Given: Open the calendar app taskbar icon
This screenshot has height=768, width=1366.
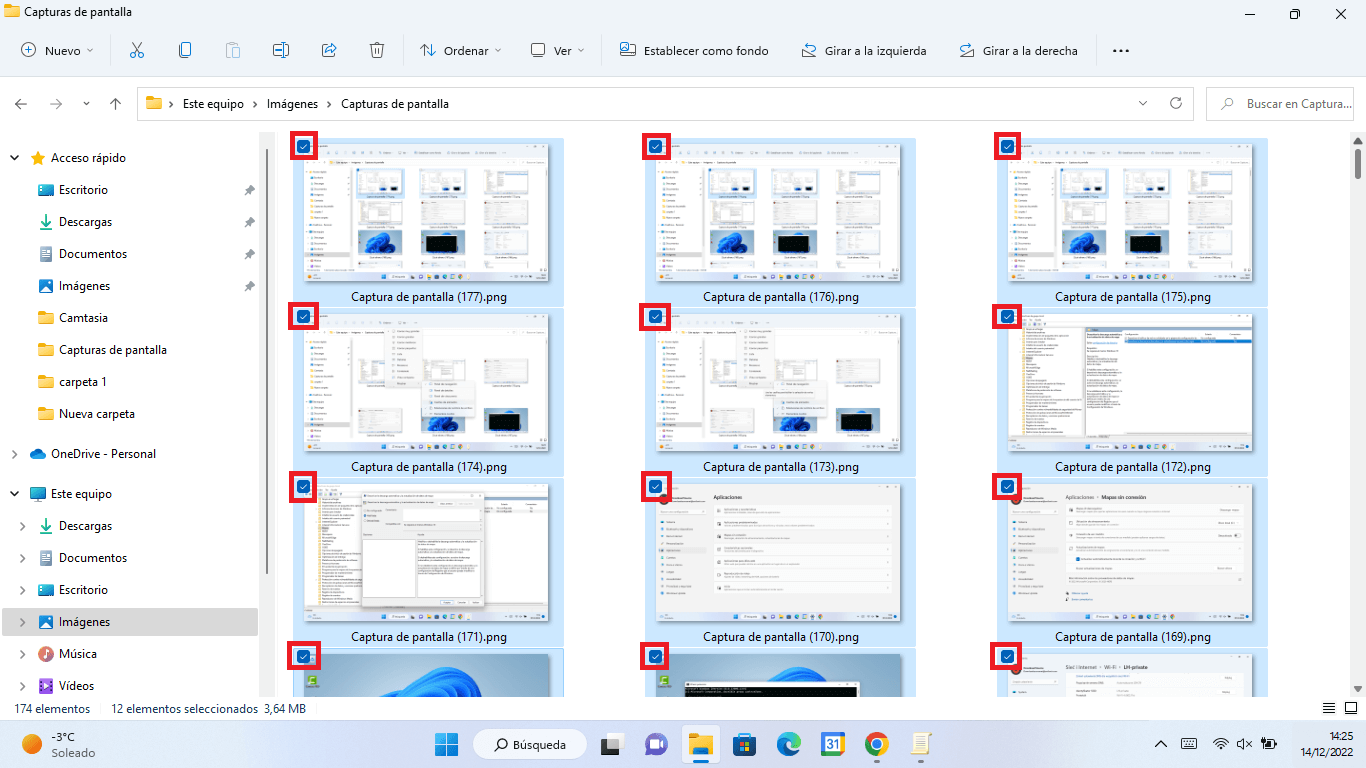Looking at the screenshot, I should 833,744.
